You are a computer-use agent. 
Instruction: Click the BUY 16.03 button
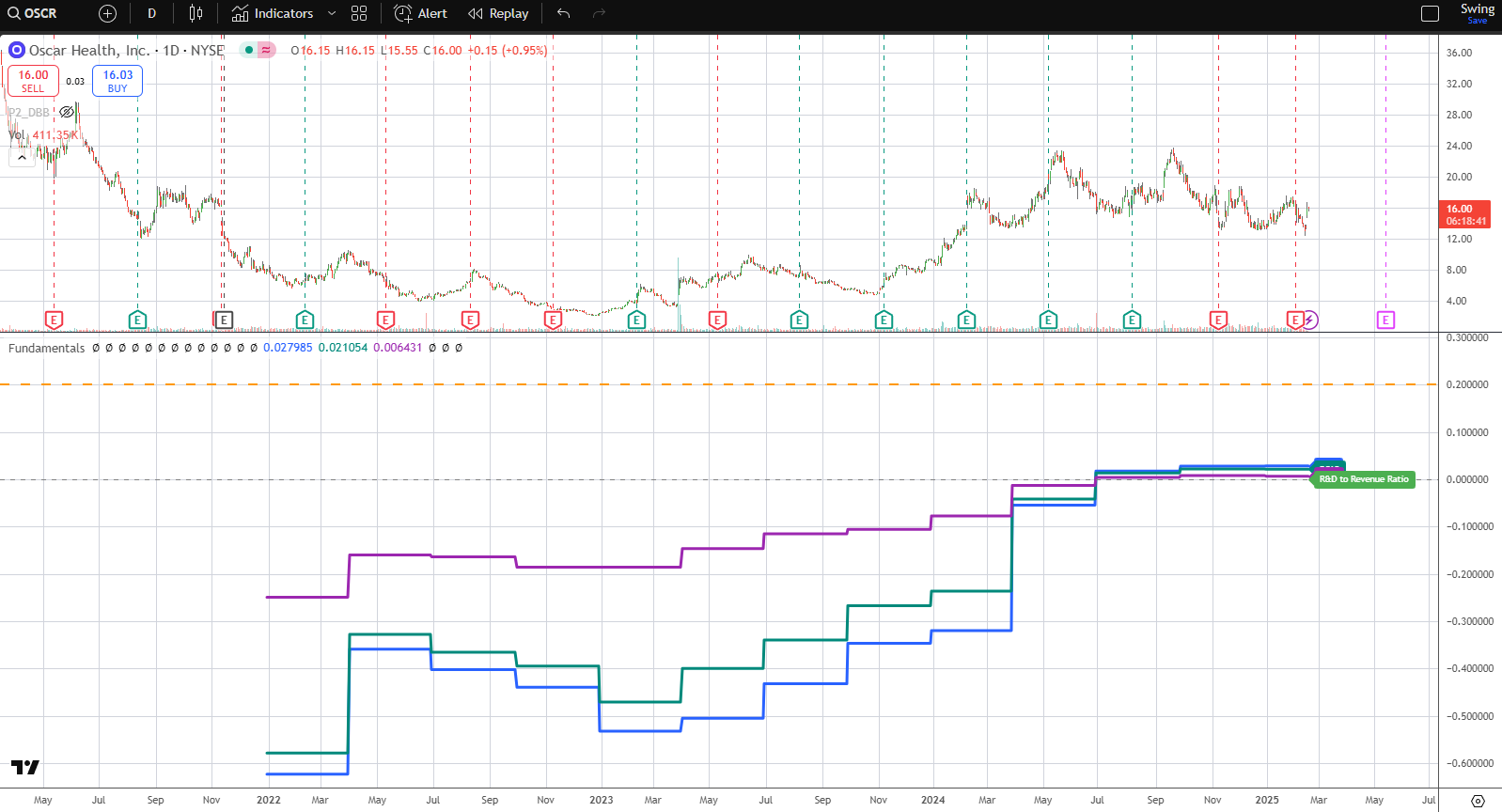tap(117, 81)
